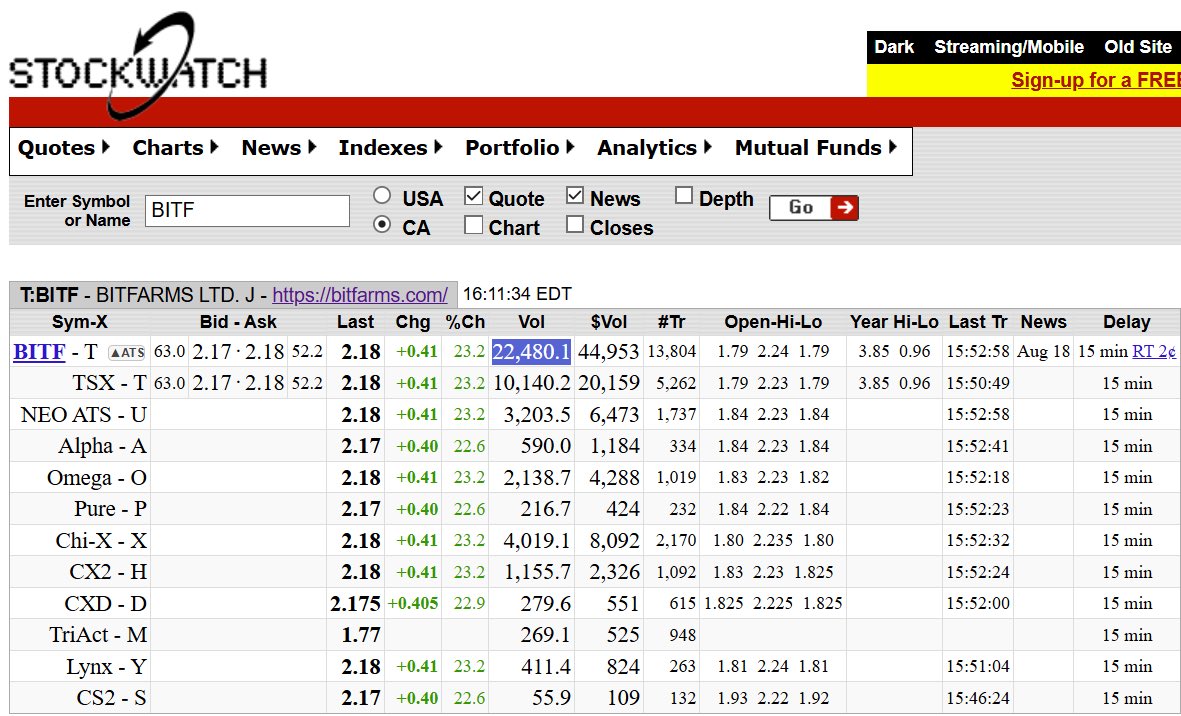Click the NEO ATS - U row label
Screen dimensions: 1181x716
84,415
